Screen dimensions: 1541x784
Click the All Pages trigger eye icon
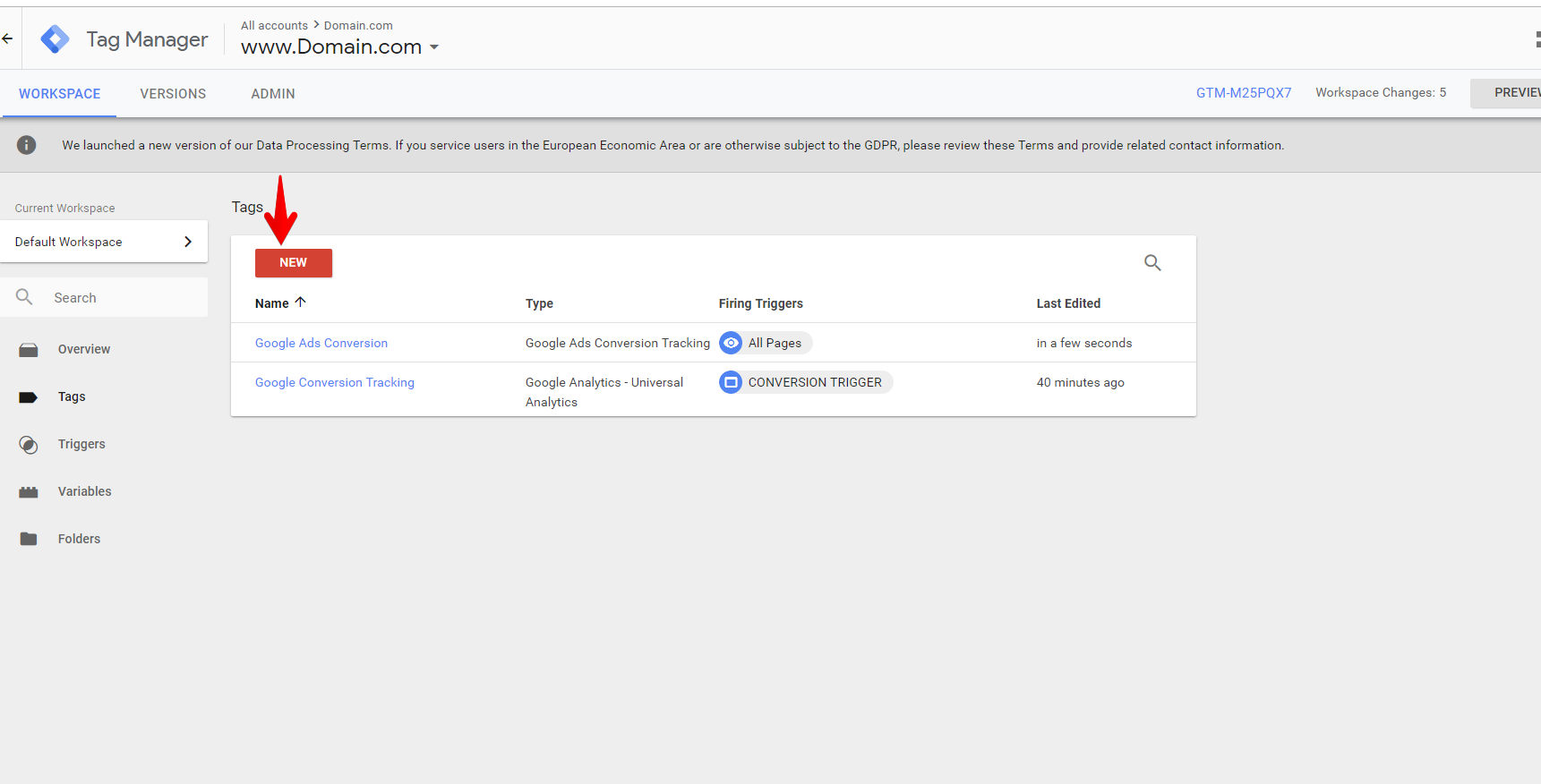pyautogui.click(x=732, y=343)
